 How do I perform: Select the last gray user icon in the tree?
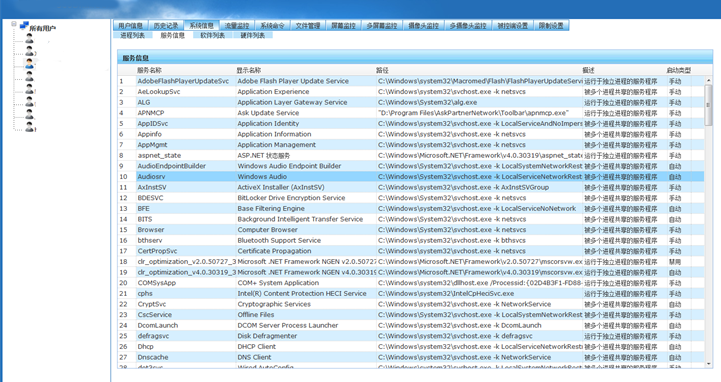[x=29, y=127]
